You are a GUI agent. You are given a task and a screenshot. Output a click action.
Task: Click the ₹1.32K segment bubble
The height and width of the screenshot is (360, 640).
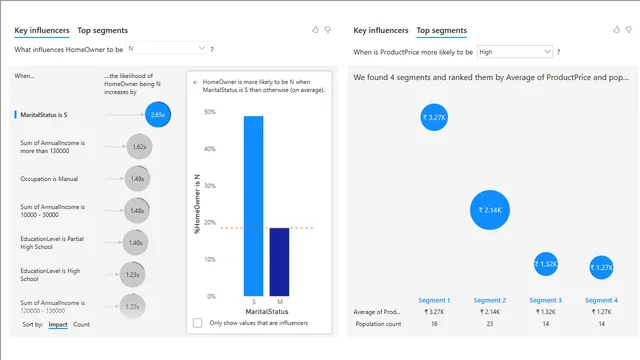(x=546, y=264)
